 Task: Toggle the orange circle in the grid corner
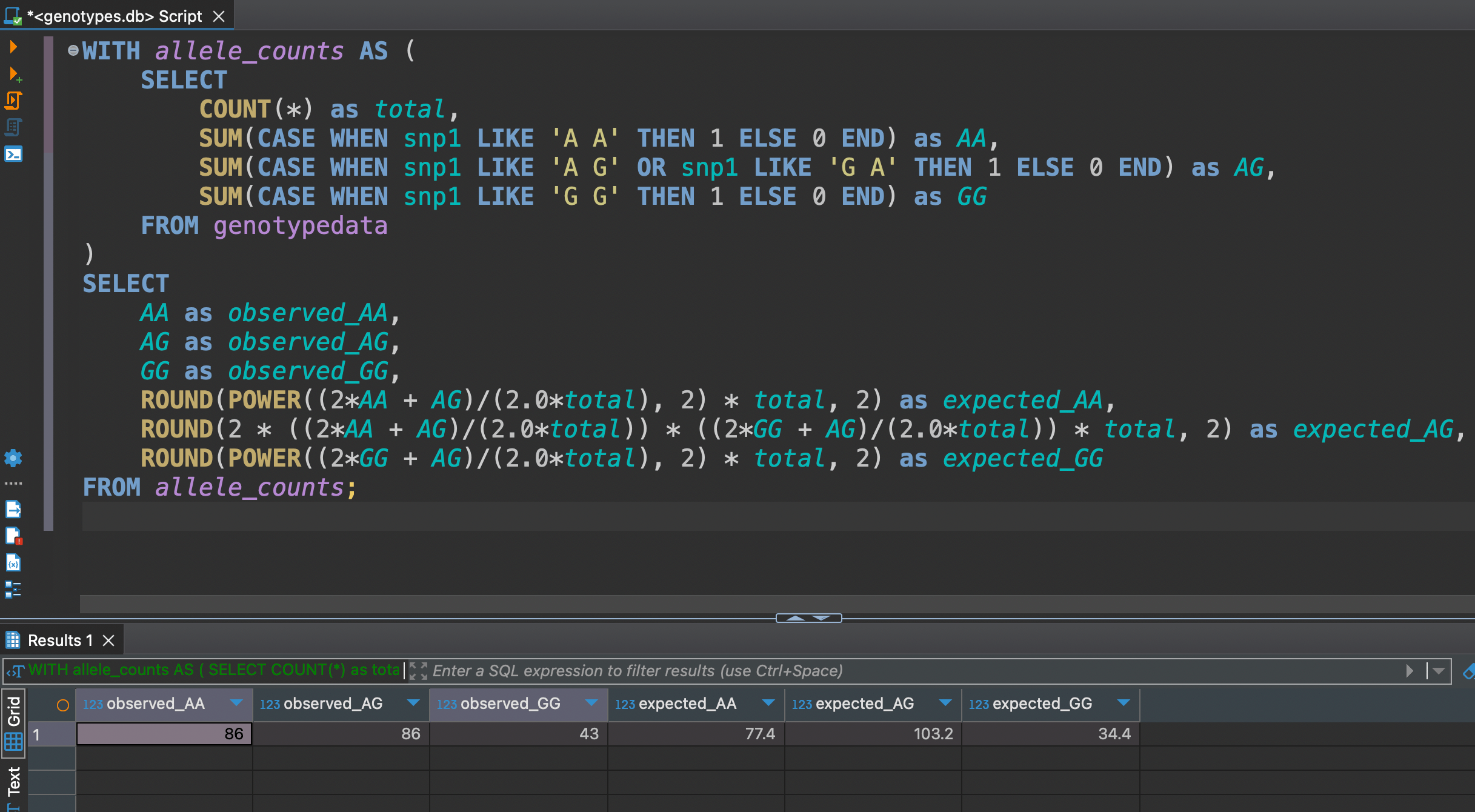(x=62, y=704)
